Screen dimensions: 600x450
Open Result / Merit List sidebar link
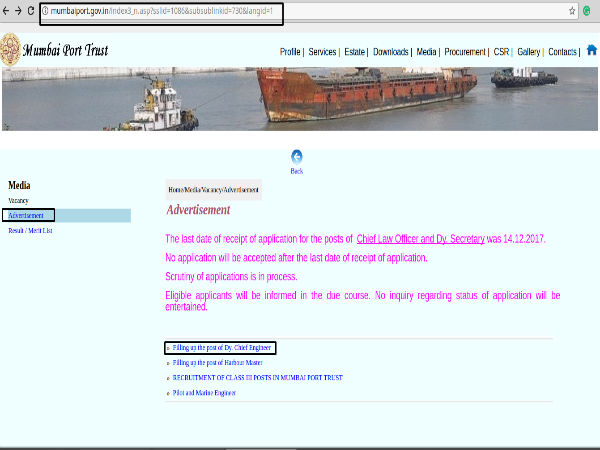(30, 230)
